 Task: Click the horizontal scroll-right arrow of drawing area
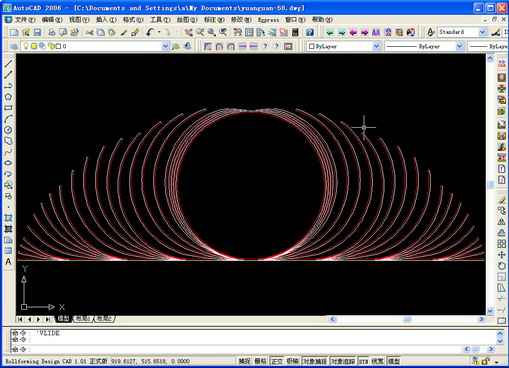(x=481, y=319)
